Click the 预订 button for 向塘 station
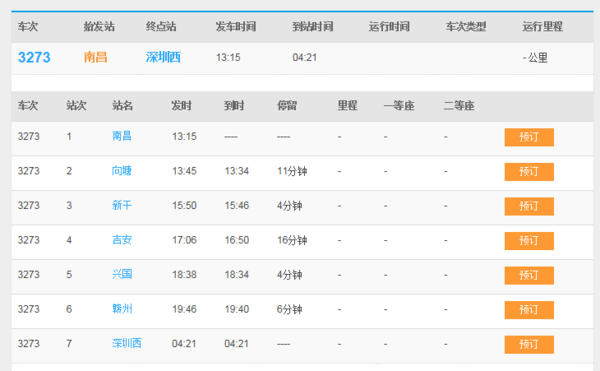This screenshot has height=371, width=600. [x=529, y=172]
